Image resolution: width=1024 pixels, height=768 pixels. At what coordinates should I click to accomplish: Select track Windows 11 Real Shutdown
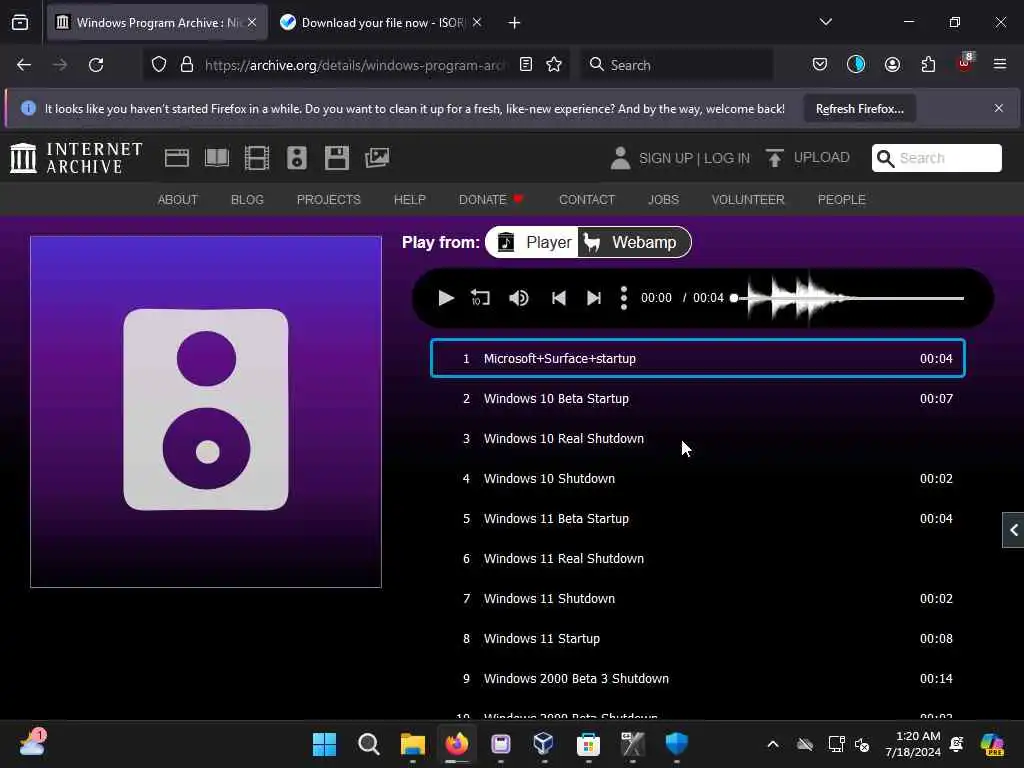pyautogui.click(x=697, y=558)
